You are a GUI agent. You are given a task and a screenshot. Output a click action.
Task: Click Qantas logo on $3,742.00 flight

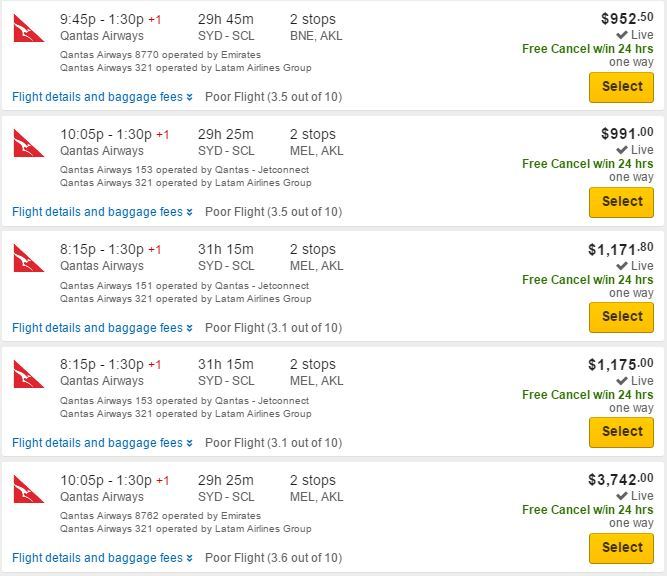pyautogui.click(x=29, y=489)
